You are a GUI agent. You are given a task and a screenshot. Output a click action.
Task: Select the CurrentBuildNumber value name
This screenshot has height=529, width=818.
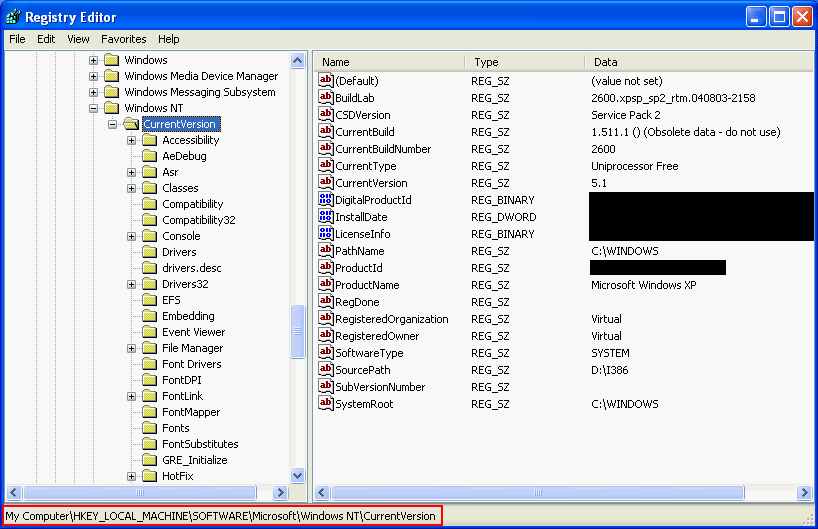click(x=383, y=149)
